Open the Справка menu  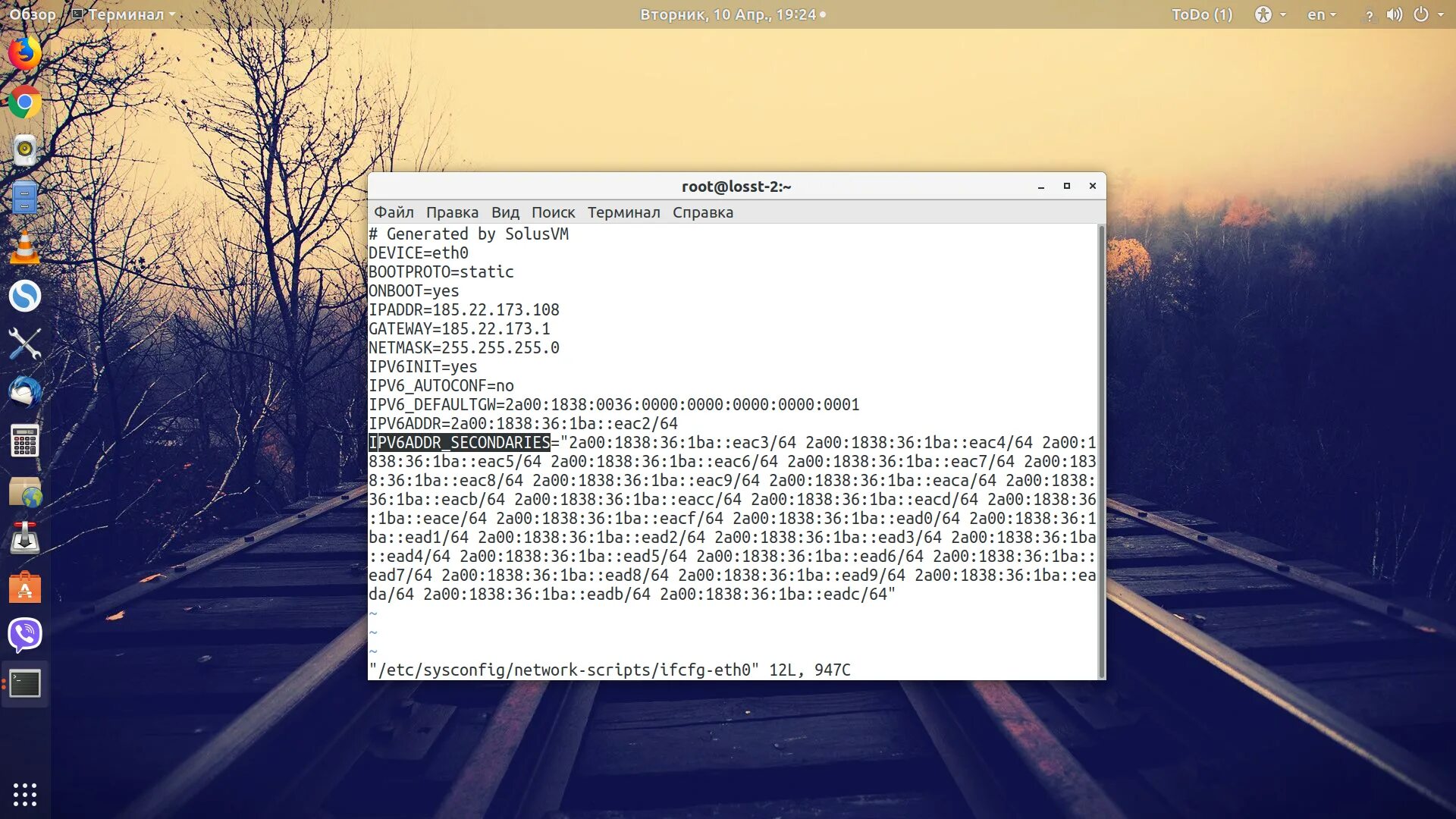pos(702,212)
